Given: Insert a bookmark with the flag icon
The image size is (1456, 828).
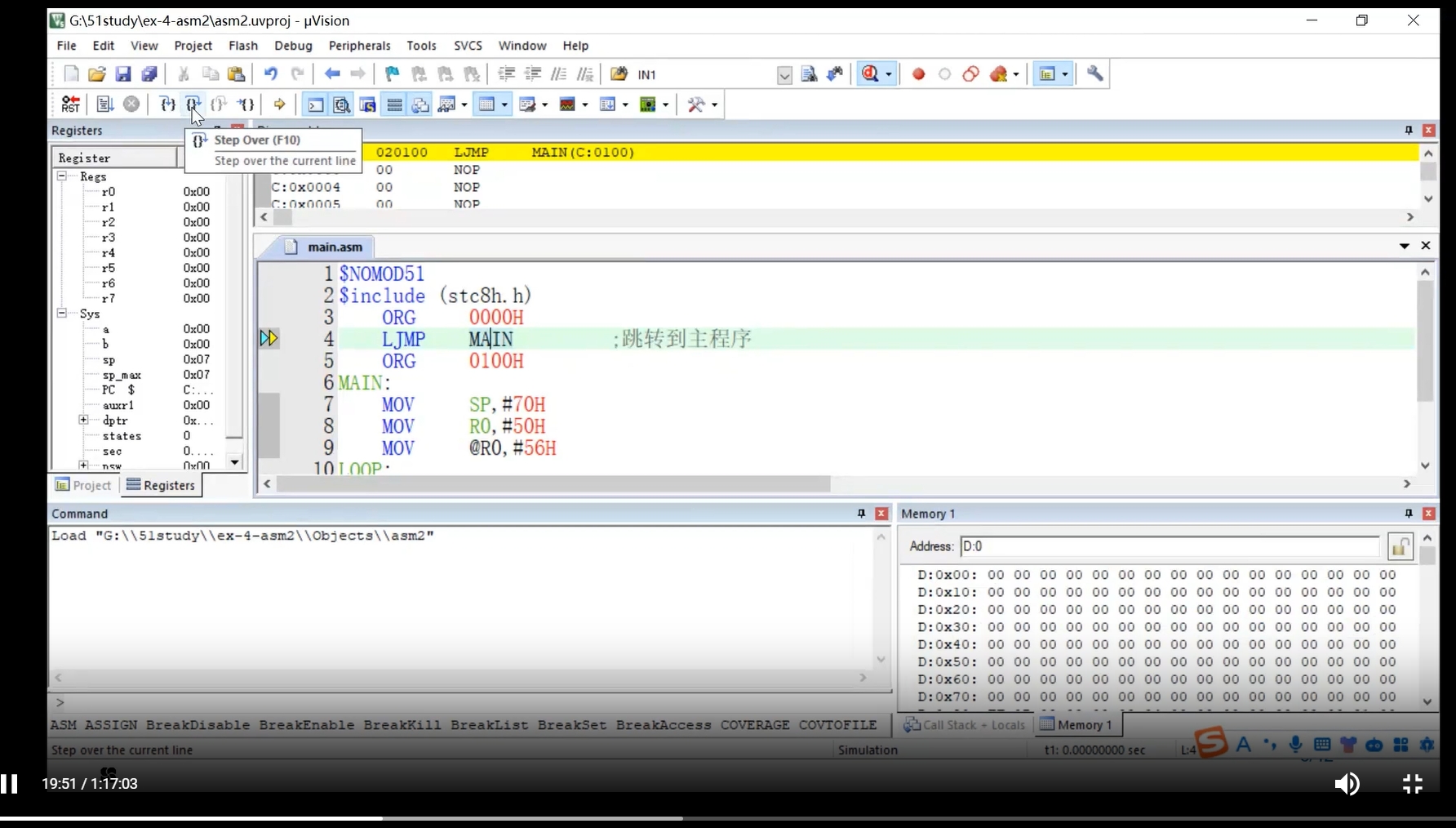Looking at the screenshot, I should (x=393, y=74).
